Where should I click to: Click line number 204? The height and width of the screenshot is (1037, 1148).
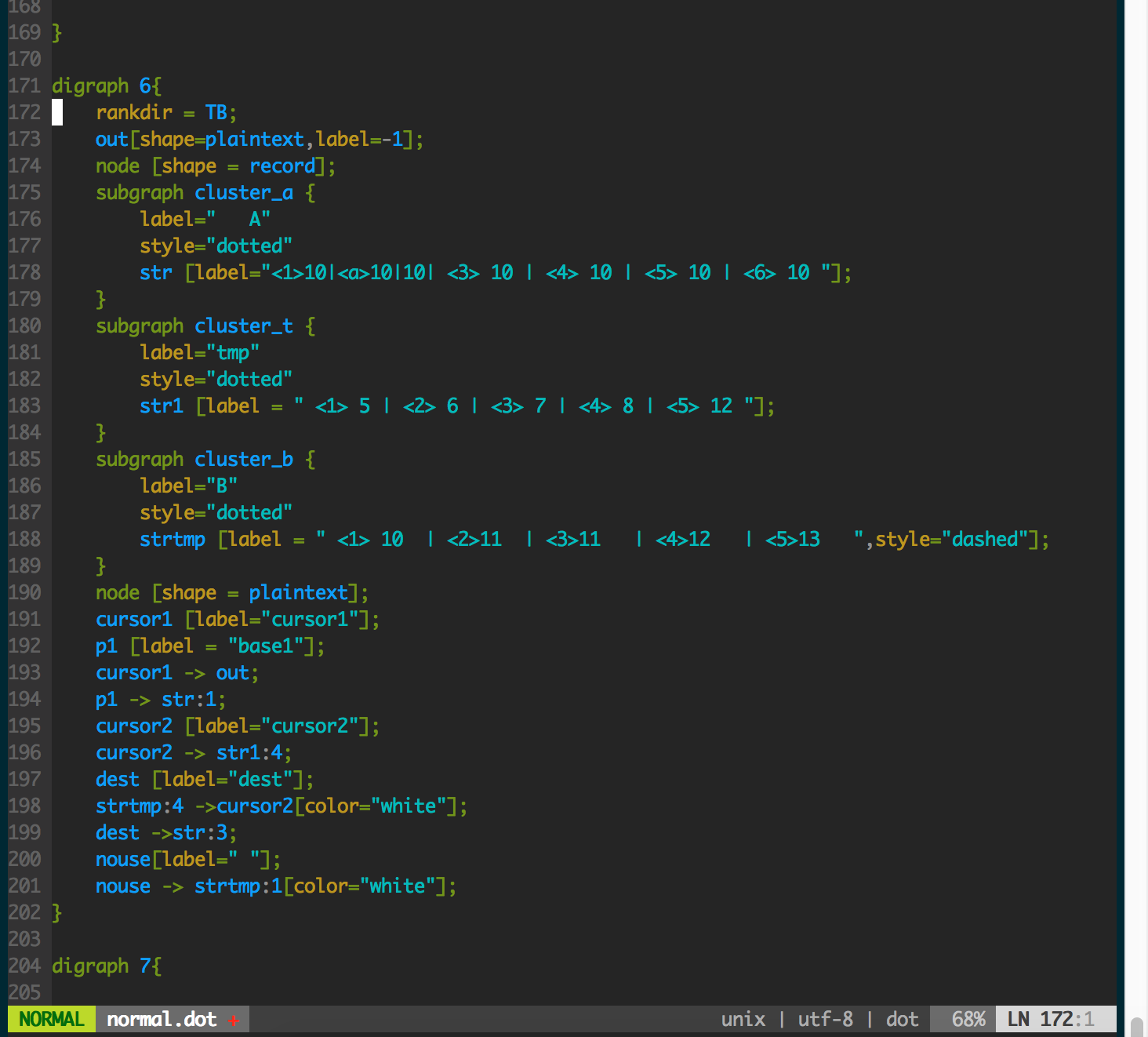[24, 966]
